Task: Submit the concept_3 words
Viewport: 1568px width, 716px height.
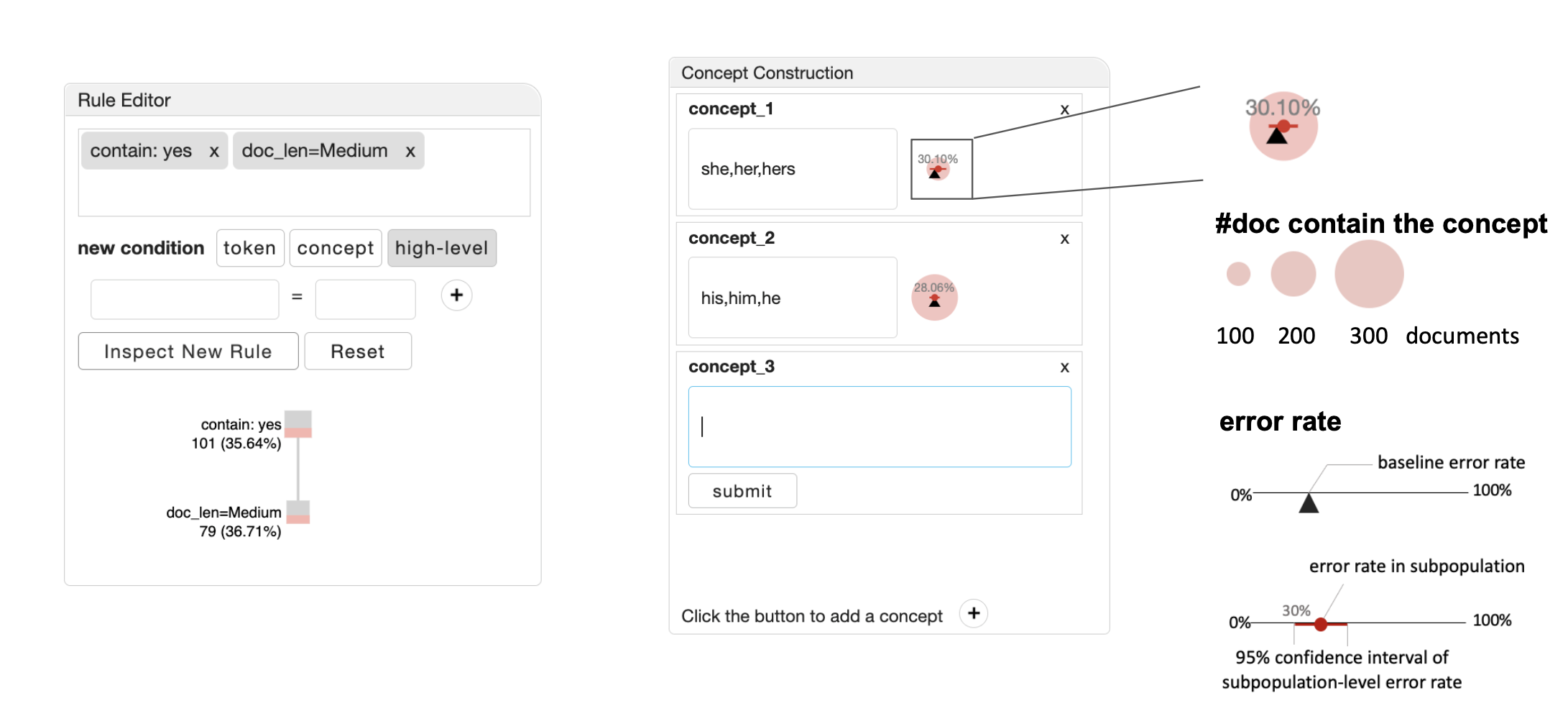Action: point(742,491)
